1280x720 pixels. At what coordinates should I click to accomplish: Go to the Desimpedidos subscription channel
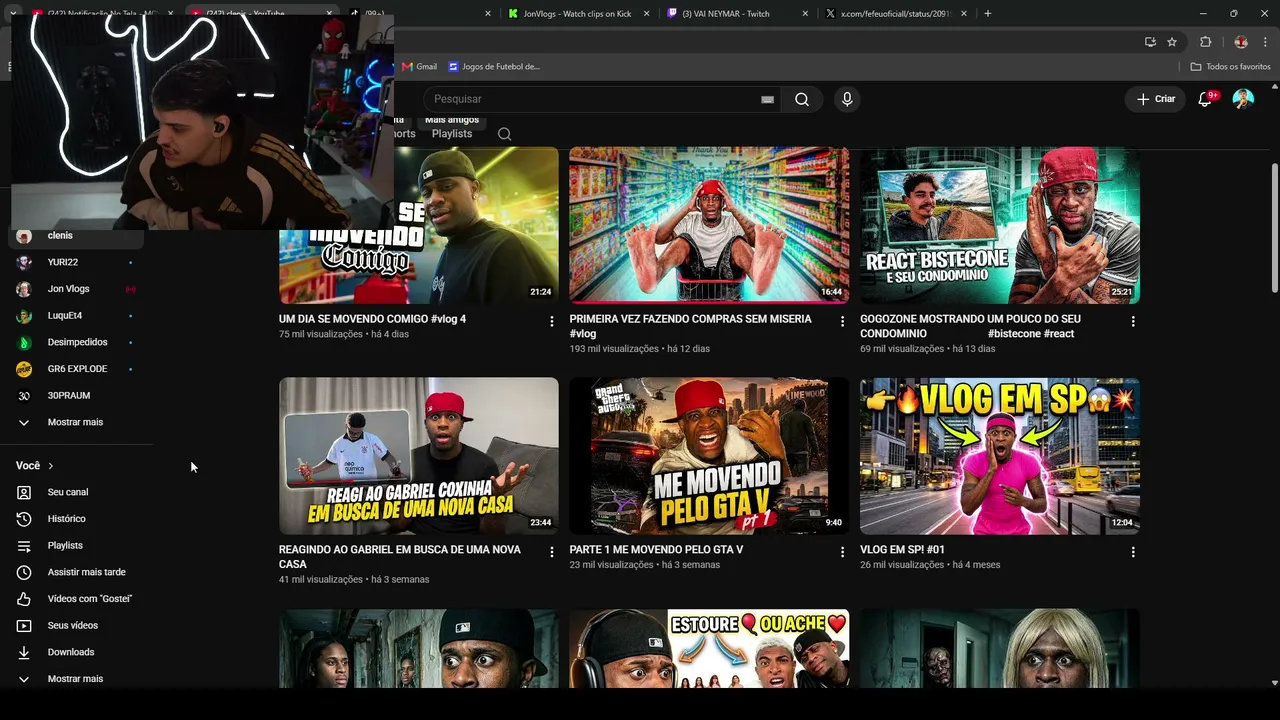tap(76, 342)
